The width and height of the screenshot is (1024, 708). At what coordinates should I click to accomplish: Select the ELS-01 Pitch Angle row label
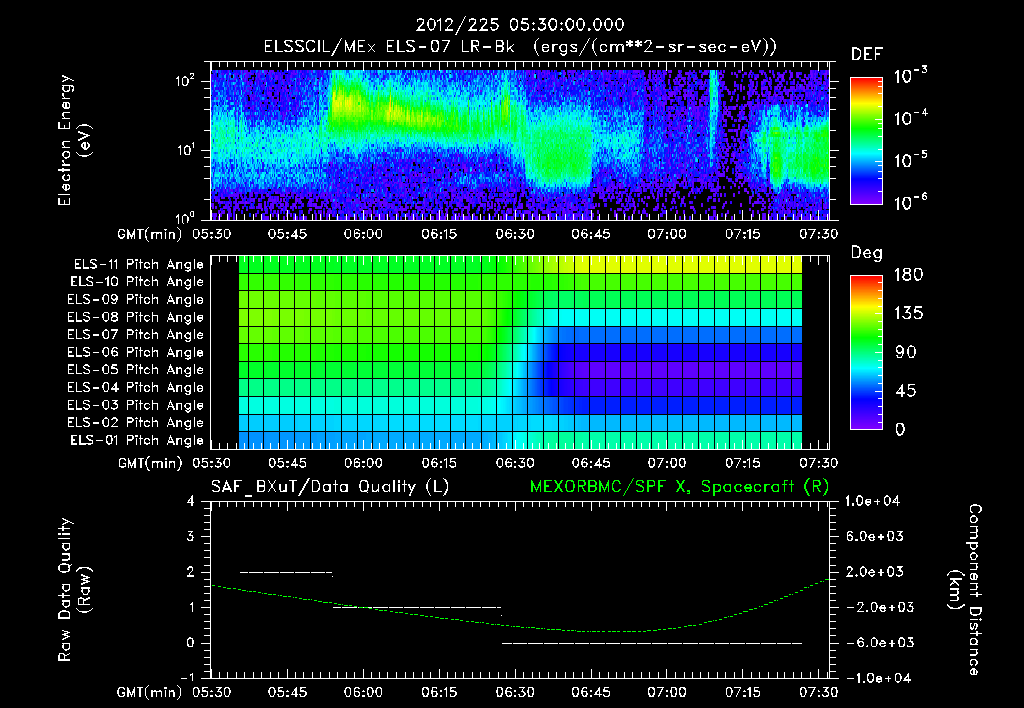(x=137, y=440)
